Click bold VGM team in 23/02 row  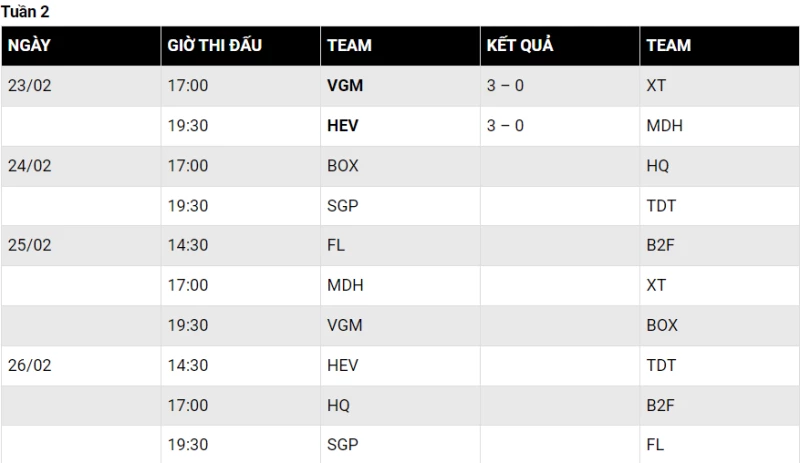345,86
